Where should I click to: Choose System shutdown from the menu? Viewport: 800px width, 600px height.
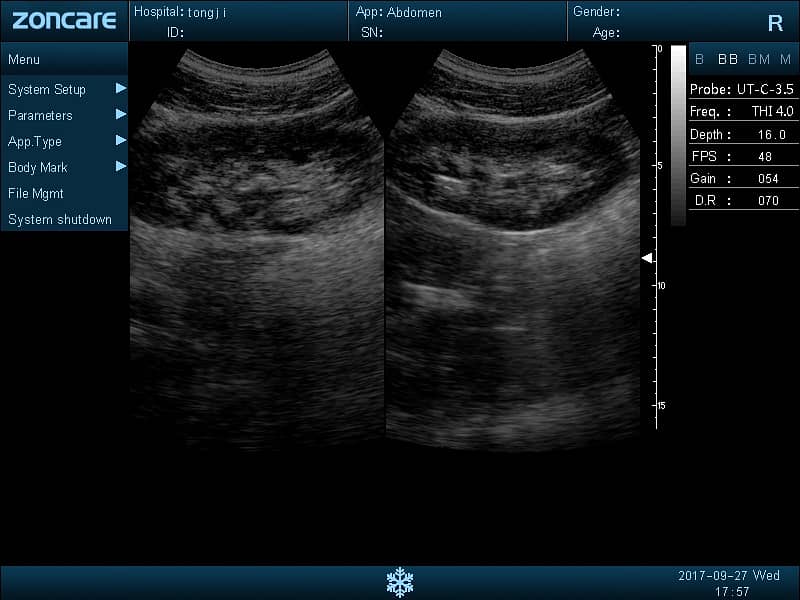coord(60,219)
